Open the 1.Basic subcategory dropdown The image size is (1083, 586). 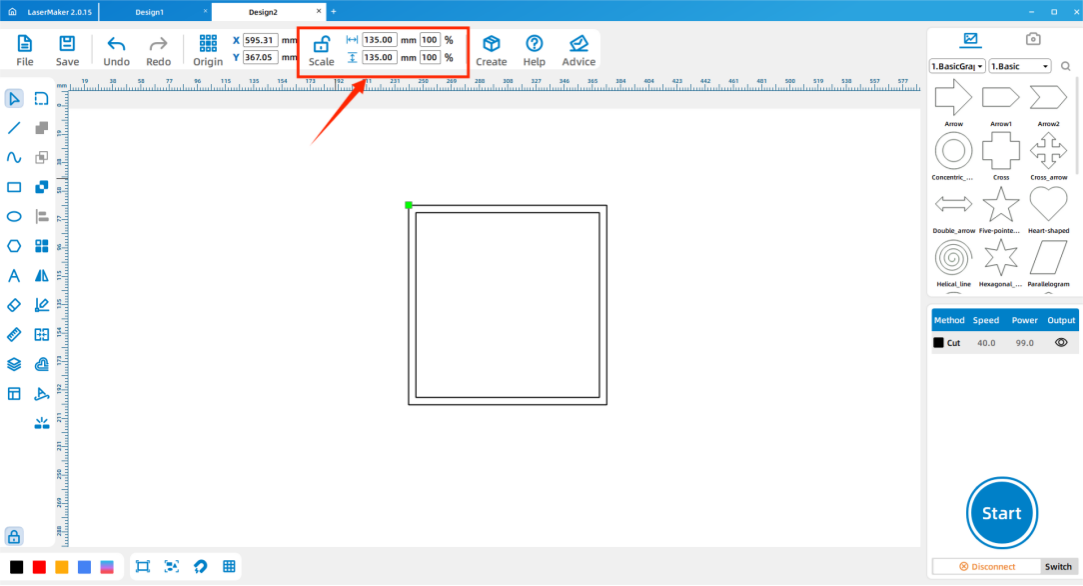(x=1019, y=66)
